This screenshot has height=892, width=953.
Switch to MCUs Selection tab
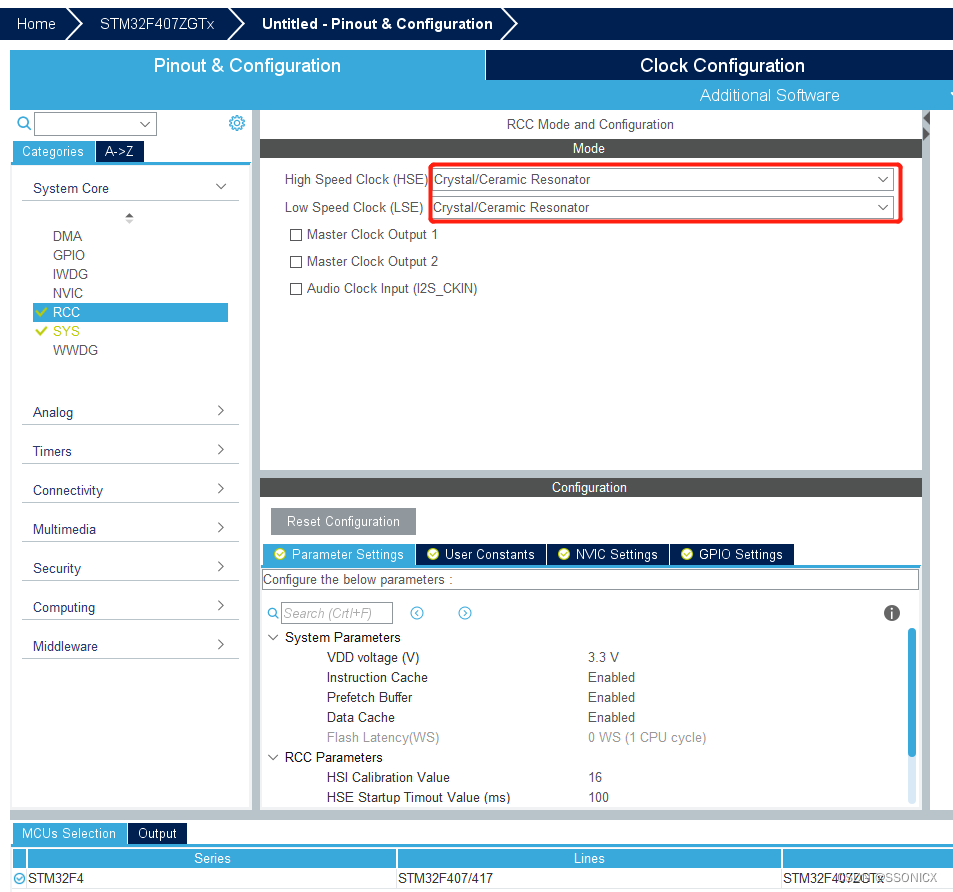(x=69, y=833)
